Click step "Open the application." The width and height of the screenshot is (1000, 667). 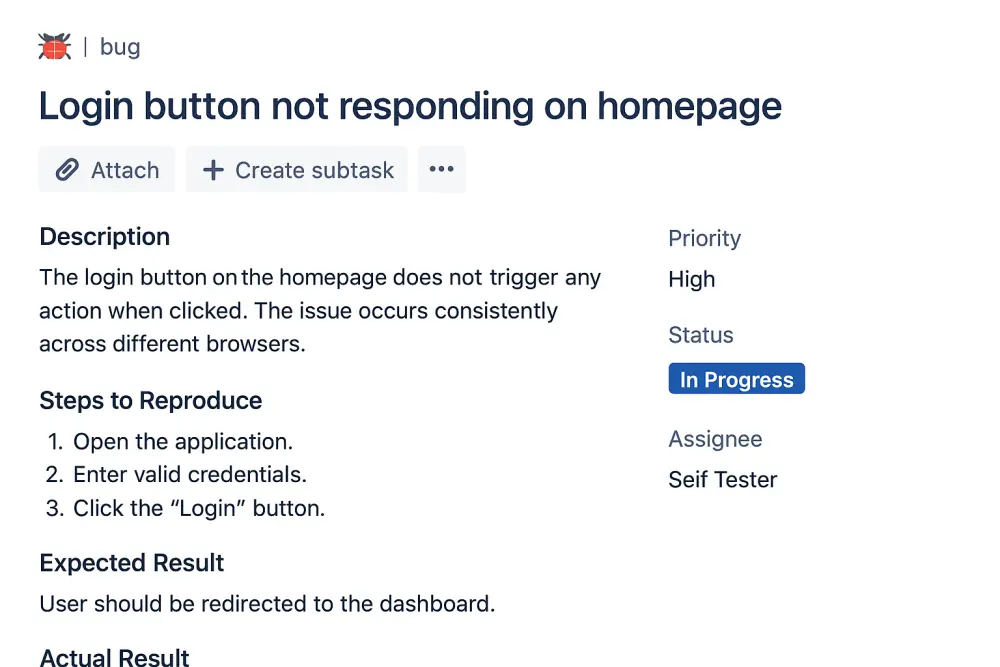click(x=183, y=442)
